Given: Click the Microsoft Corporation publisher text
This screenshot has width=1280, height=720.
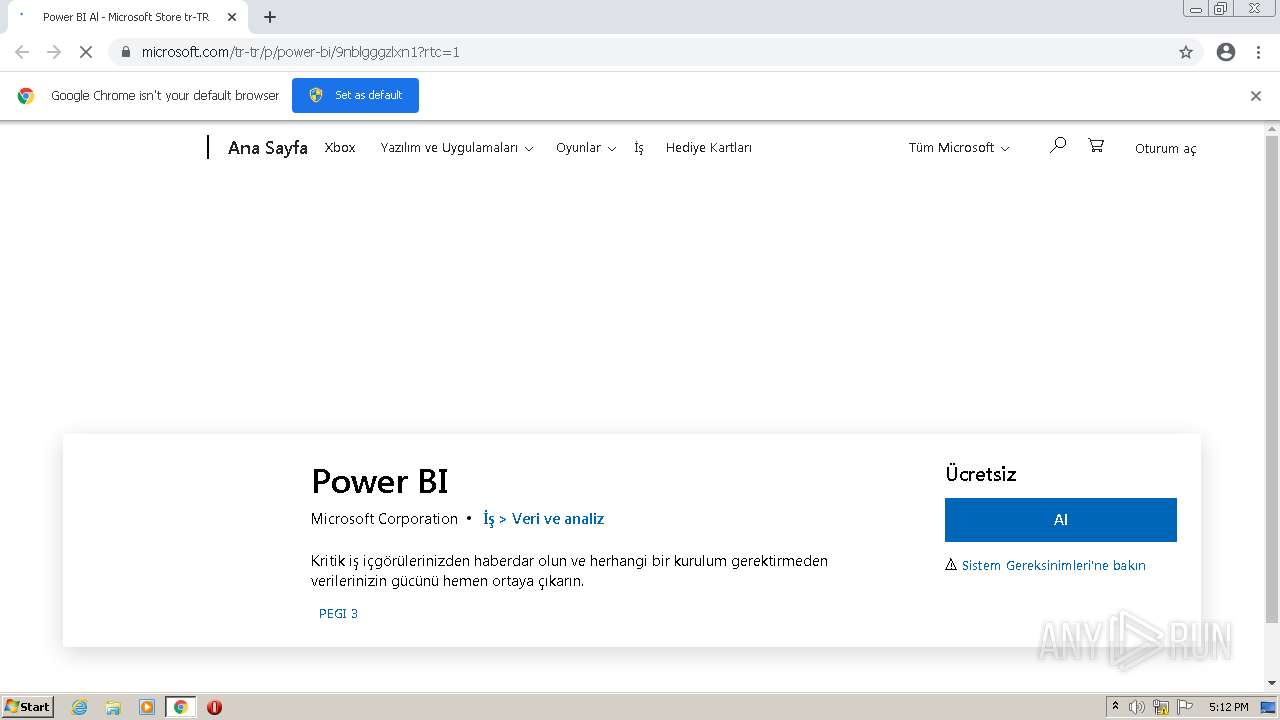Looking at the screenshot, I should point(384,519).
